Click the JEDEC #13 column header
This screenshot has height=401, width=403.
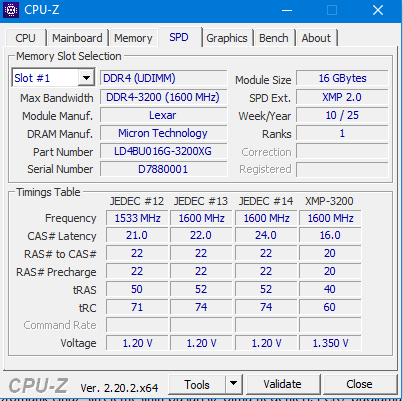[x=201, y=201]
